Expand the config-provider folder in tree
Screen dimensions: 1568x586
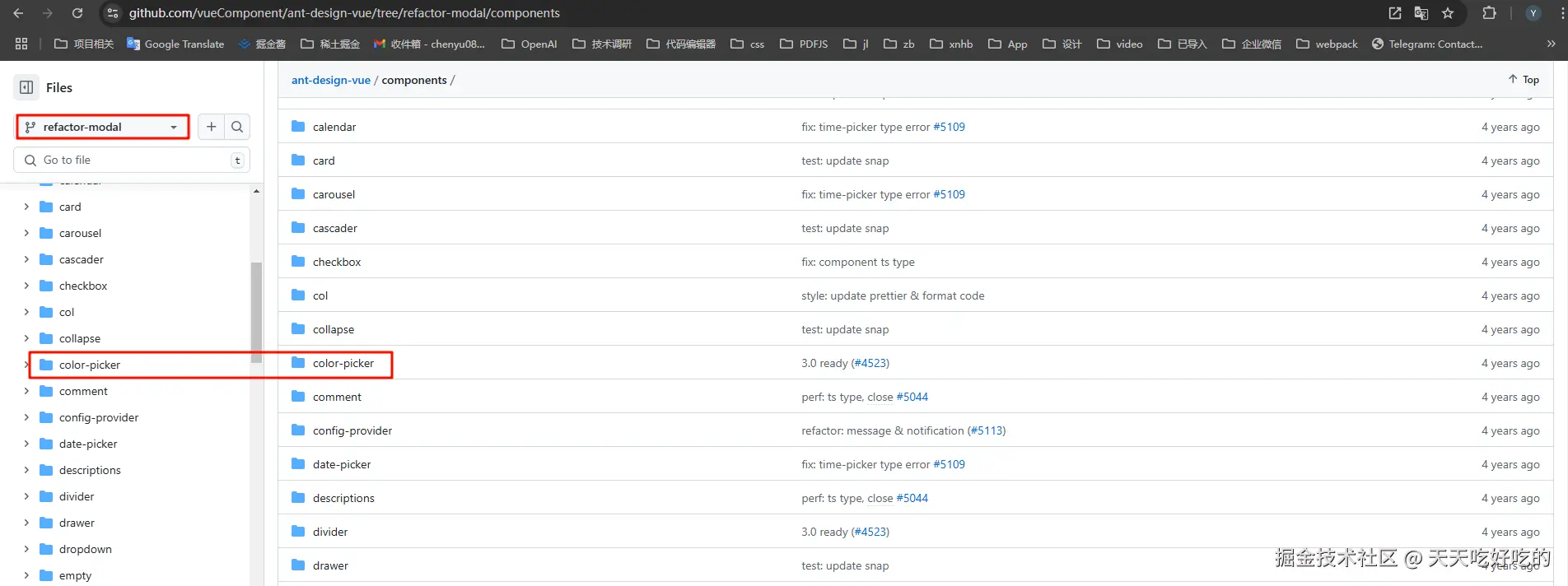[x=26, y=417]
